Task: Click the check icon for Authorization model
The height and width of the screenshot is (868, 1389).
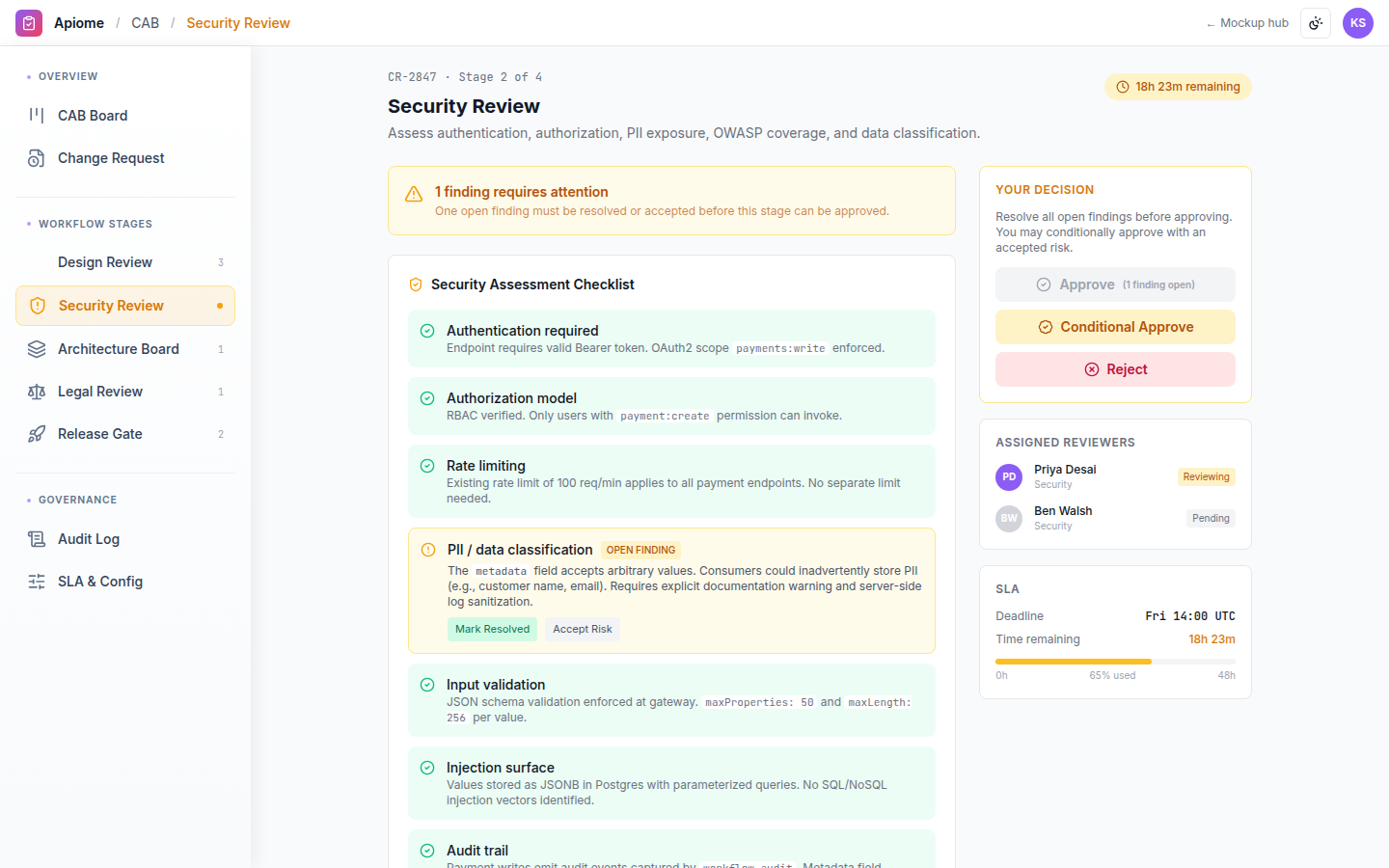Action: pos(427,398)
